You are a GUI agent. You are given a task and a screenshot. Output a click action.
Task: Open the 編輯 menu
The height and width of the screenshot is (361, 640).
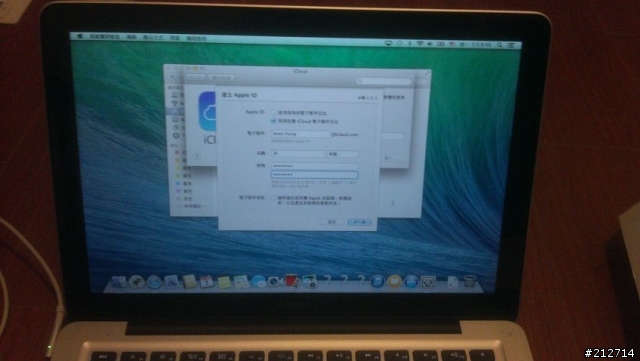point(131,37)
